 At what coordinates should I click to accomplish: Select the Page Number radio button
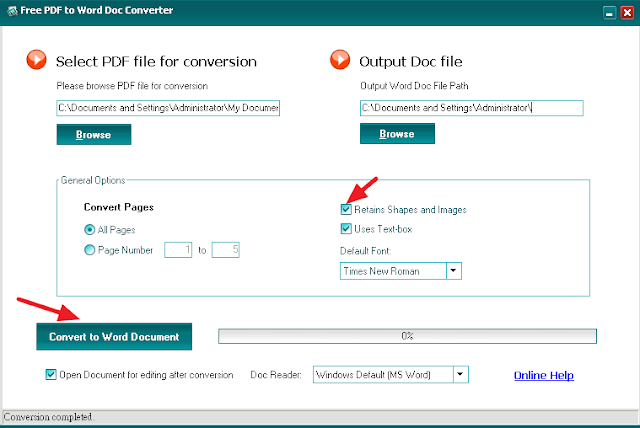[89, 250]
